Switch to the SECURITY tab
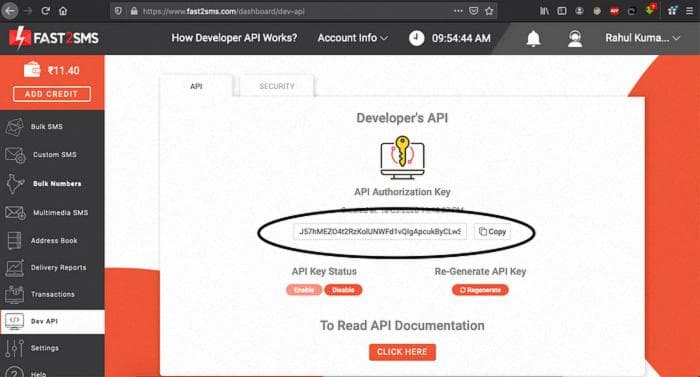Screen dimensions: 700x377 tap(277, 86)
